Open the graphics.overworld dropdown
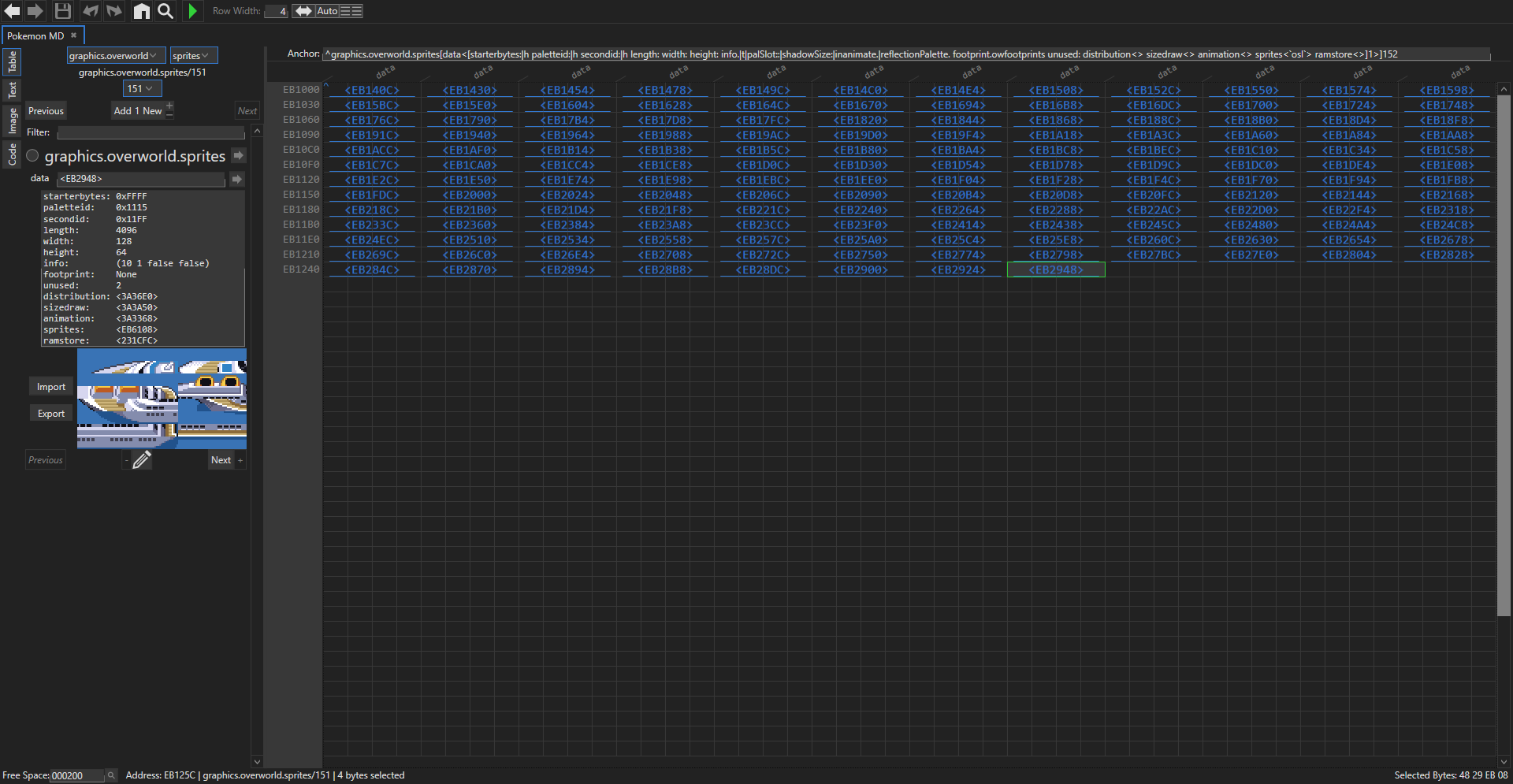This screenshot has height=784, width=1513. 116,55
